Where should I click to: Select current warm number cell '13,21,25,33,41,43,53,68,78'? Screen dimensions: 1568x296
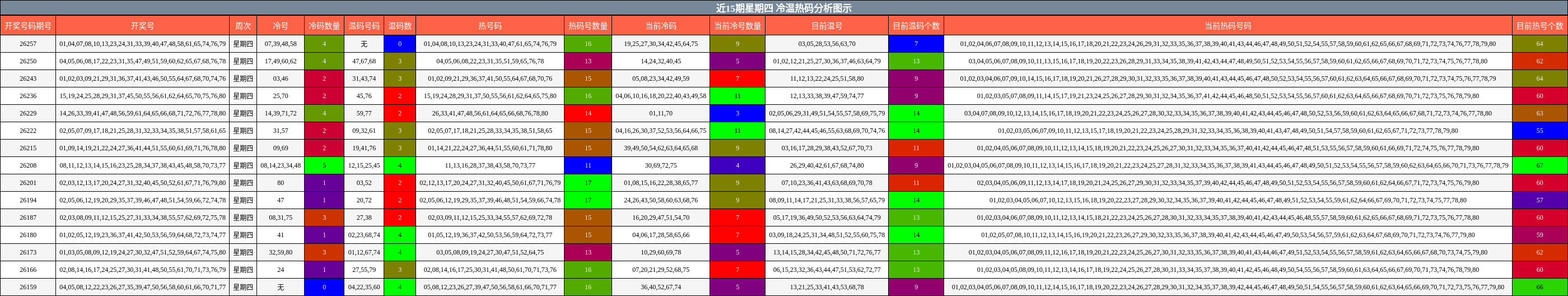(x=827, y=287)
